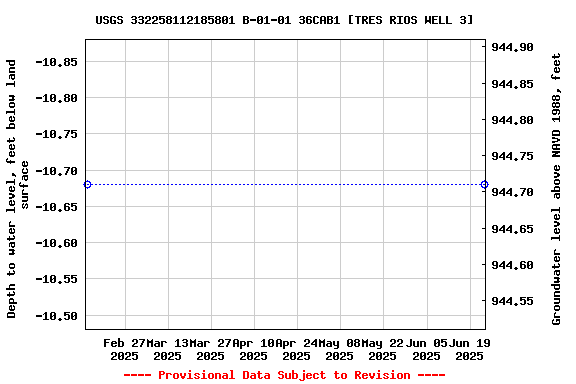Click the Depth to water level axis title
Image resolution: width=576 pixels, height=384 pixels.
coord(17,189)
